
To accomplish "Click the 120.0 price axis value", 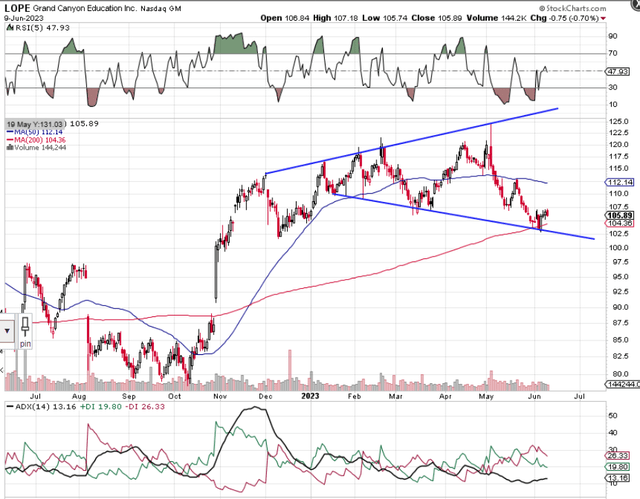I will [619, 144].
